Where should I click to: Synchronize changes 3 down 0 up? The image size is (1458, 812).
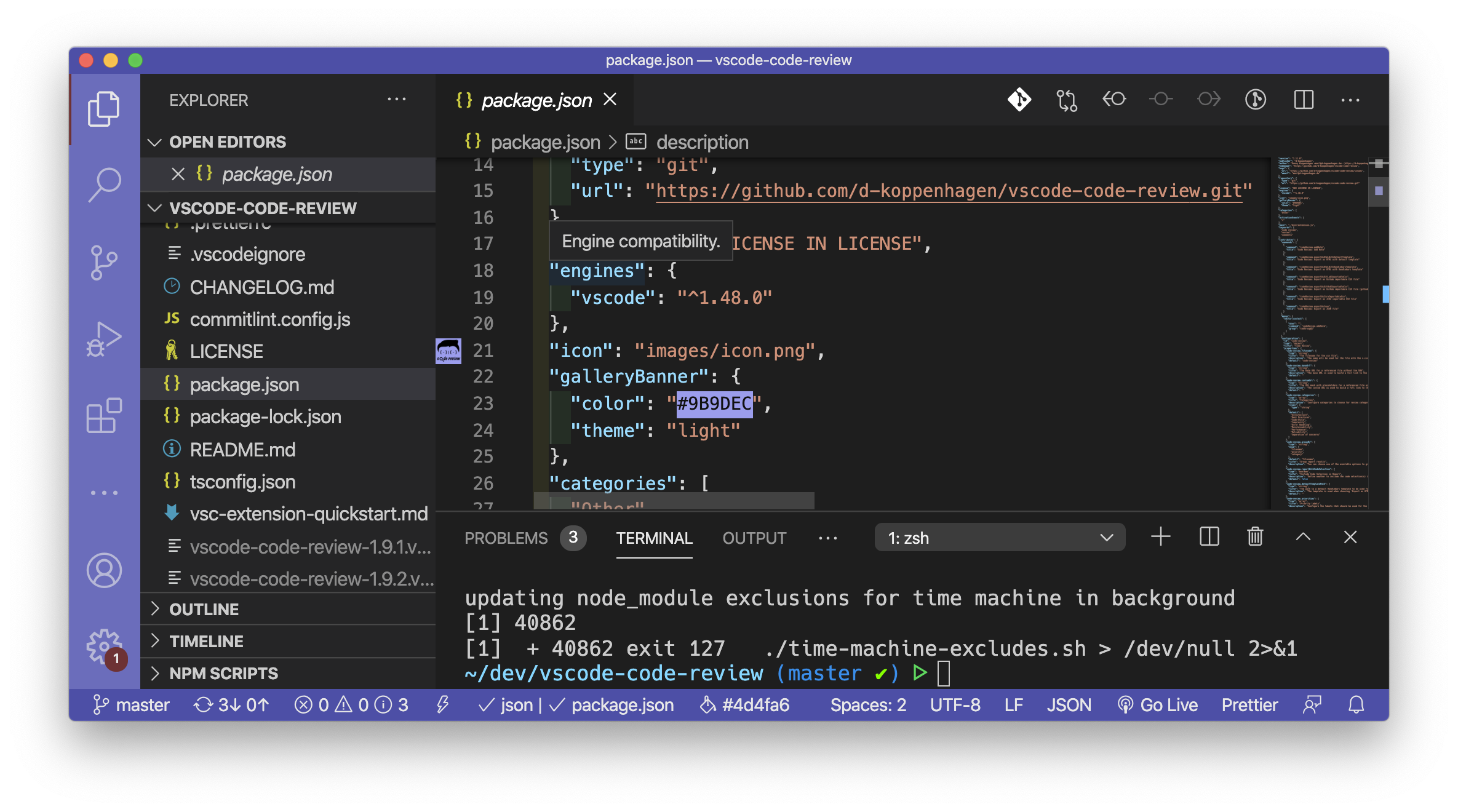pyautogui.click(x=231, y=705)
